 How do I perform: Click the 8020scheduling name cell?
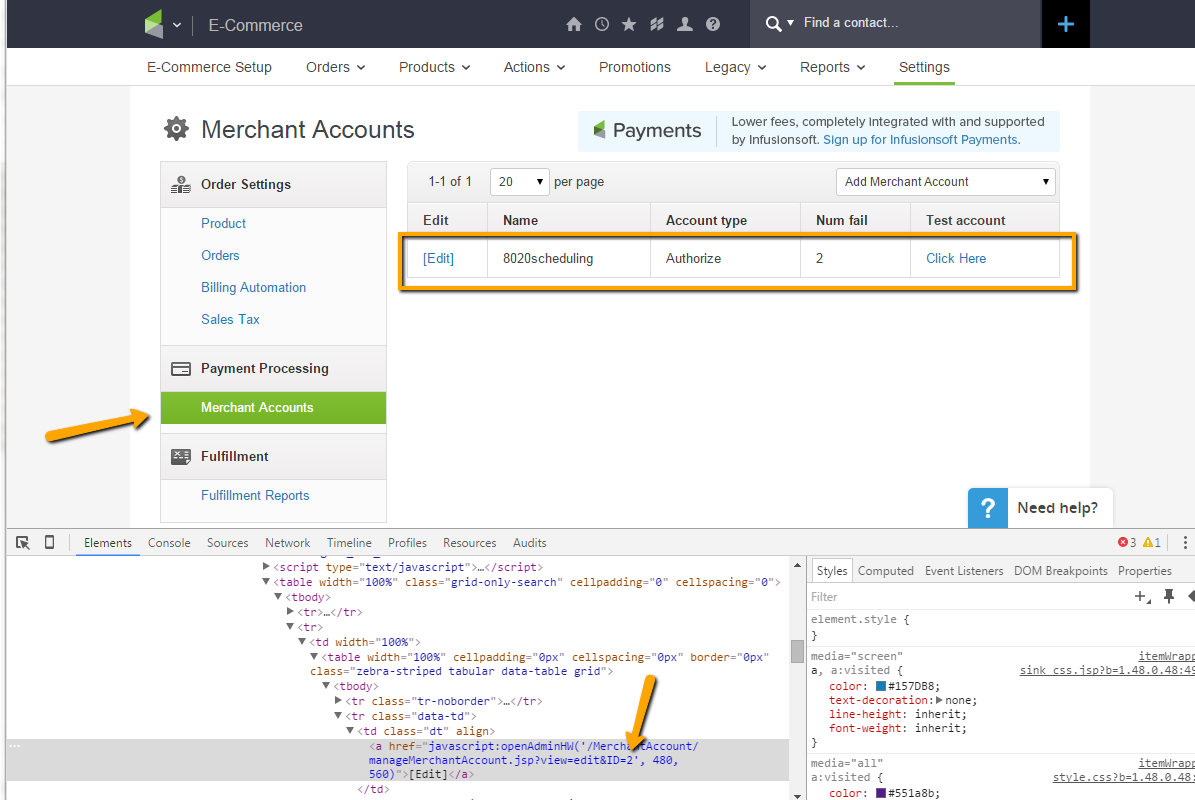[x=569, y=258]
